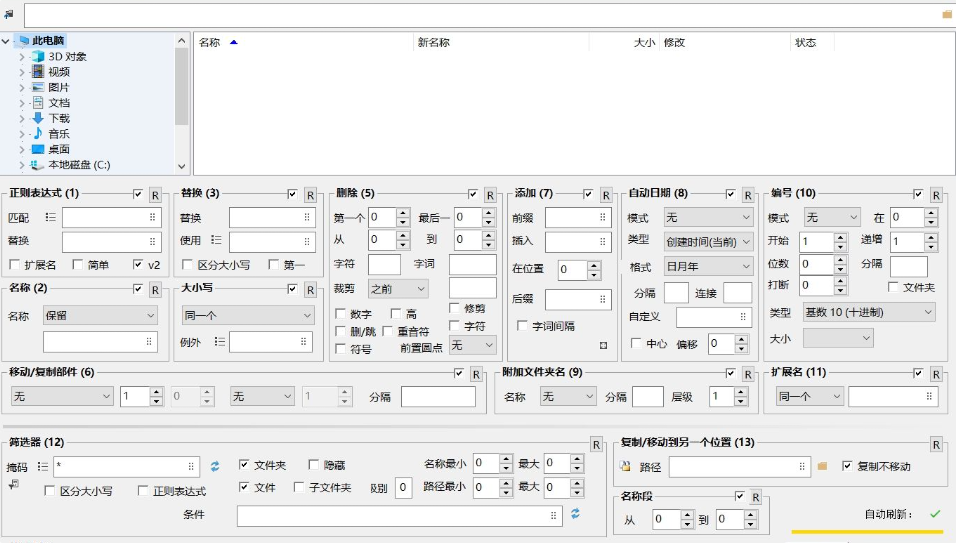Click the folder icon at path bar end

coord(947,15)
